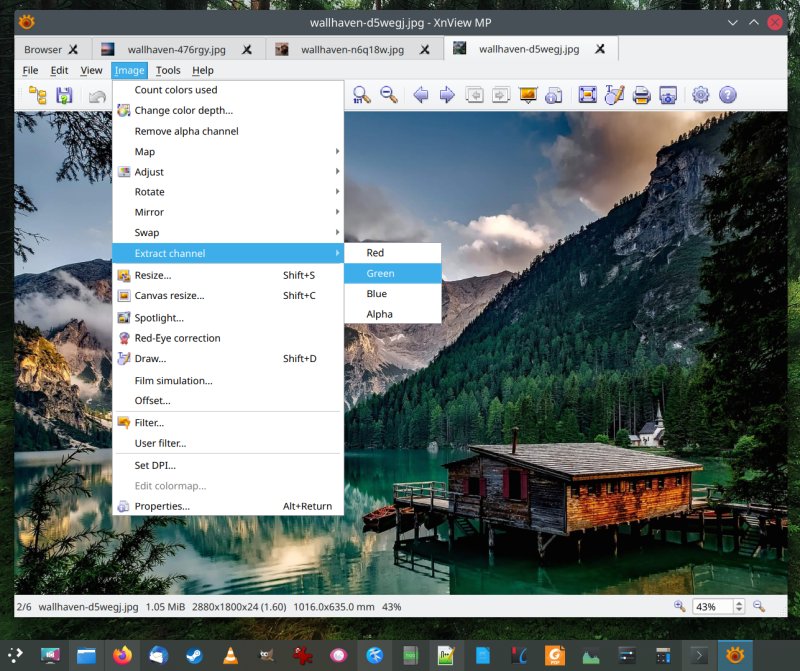Click the save floppy disk icon
This screenshot has height=671, width=800.
tap(64, 95)
